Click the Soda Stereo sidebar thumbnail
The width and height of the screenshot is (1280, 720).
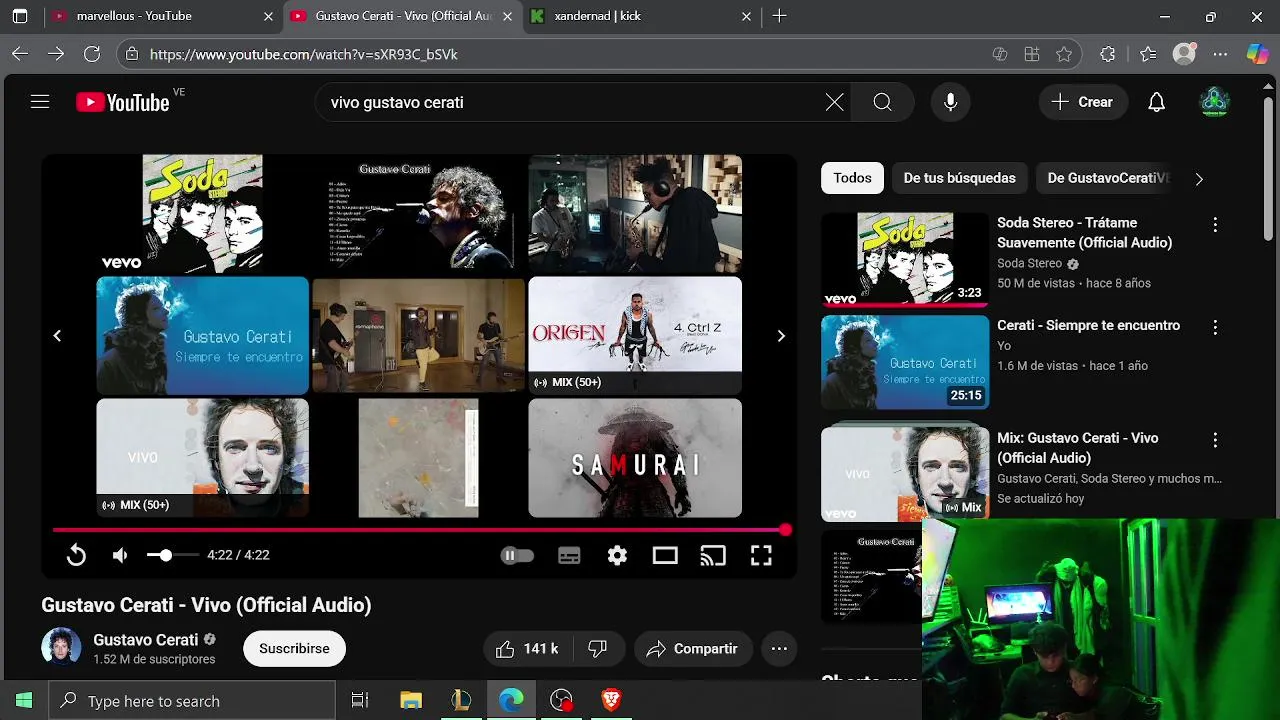coord(905,259)
